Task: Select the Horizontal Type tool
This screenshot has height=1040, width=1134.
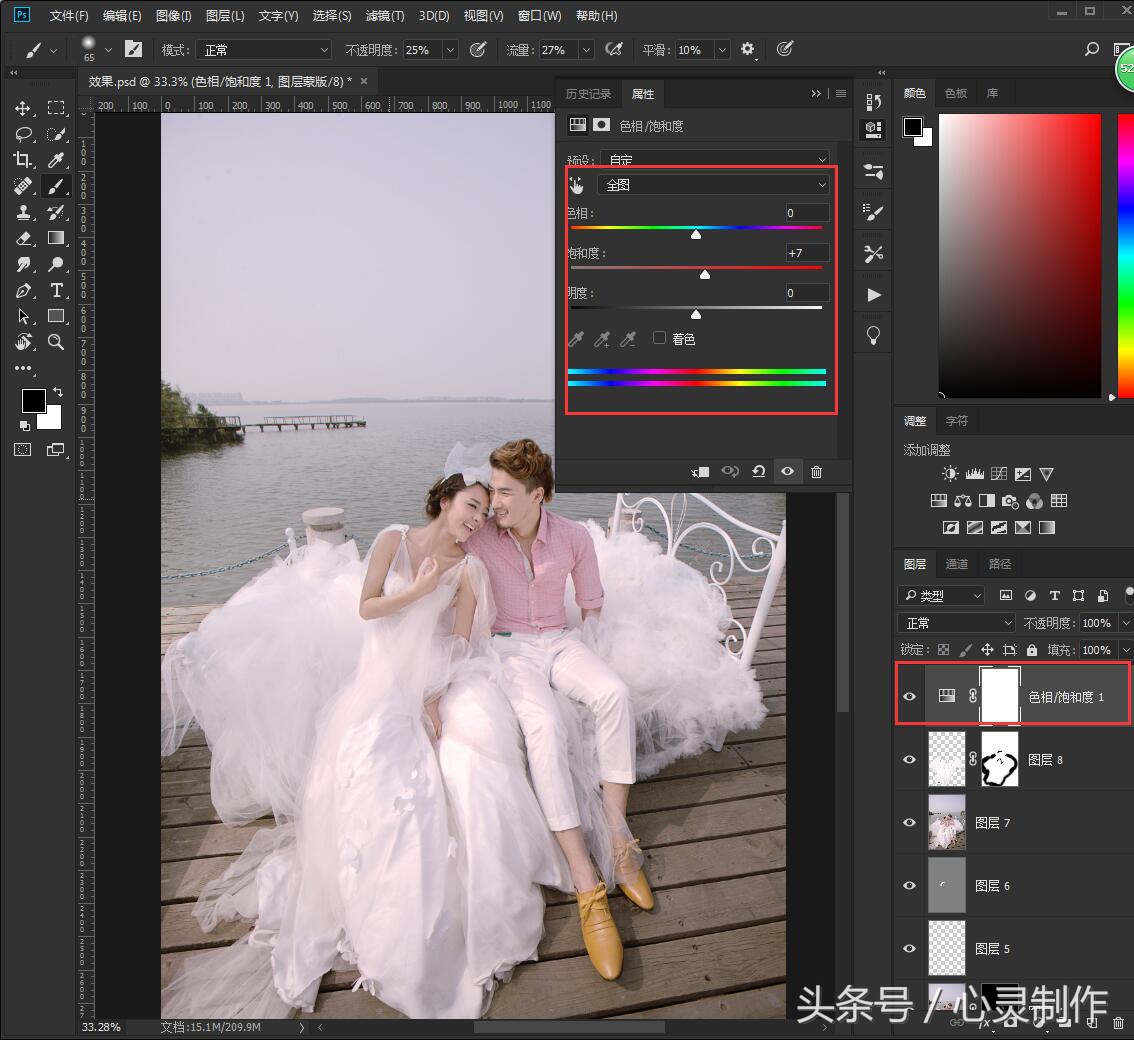Action: click(56, 290)
